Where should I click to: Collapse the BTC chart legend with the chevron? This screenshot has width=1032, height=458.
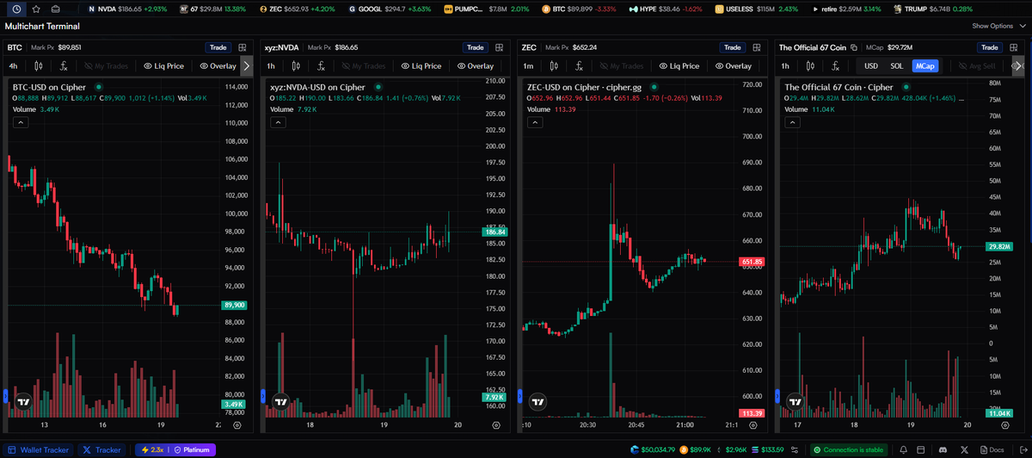coord(20,122)
